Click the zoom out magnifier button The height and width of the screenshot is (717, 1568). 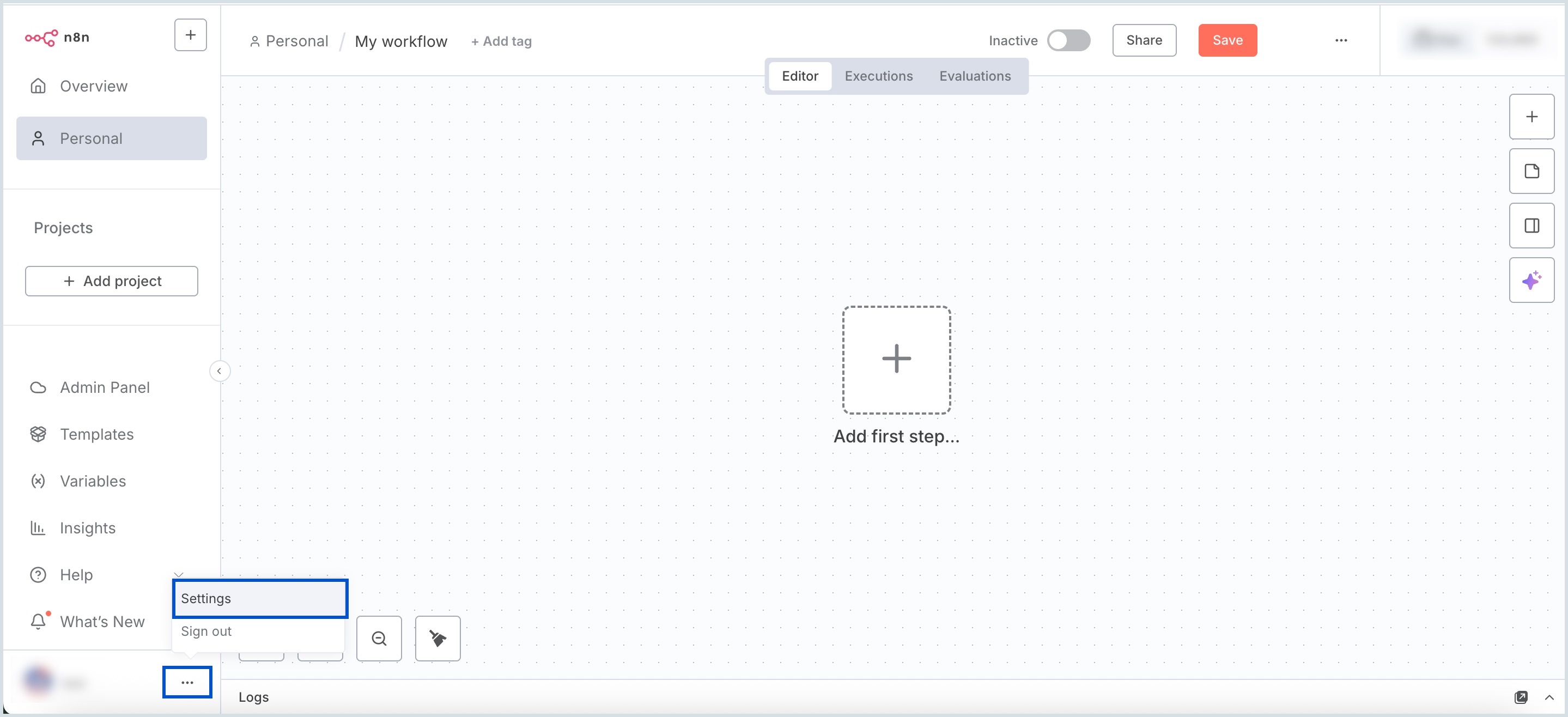(x=379, y=639)
